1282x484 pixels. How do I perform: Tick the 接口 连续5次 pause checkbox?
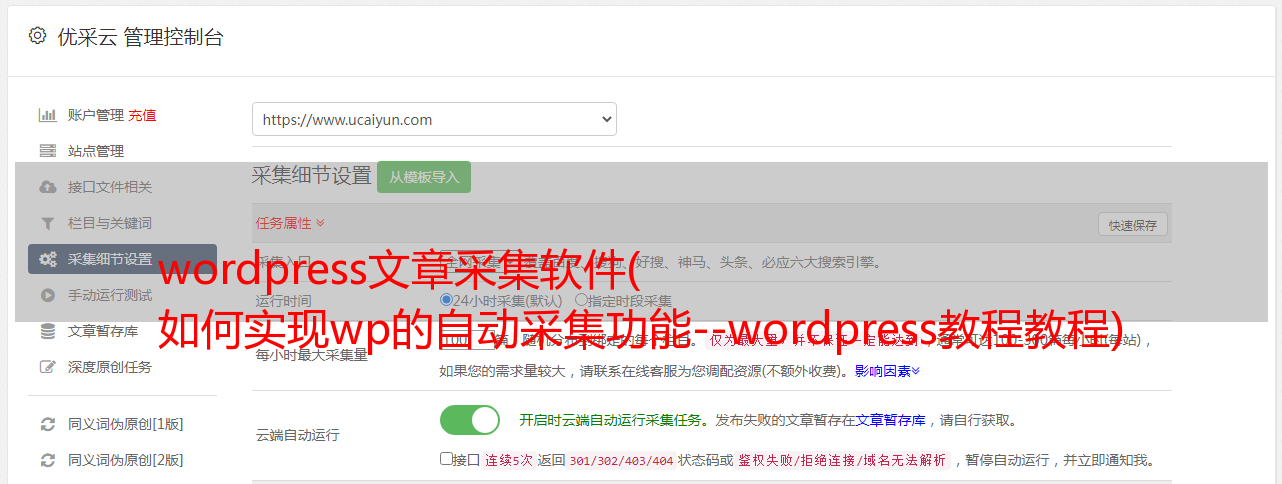[x=446, y=459]
